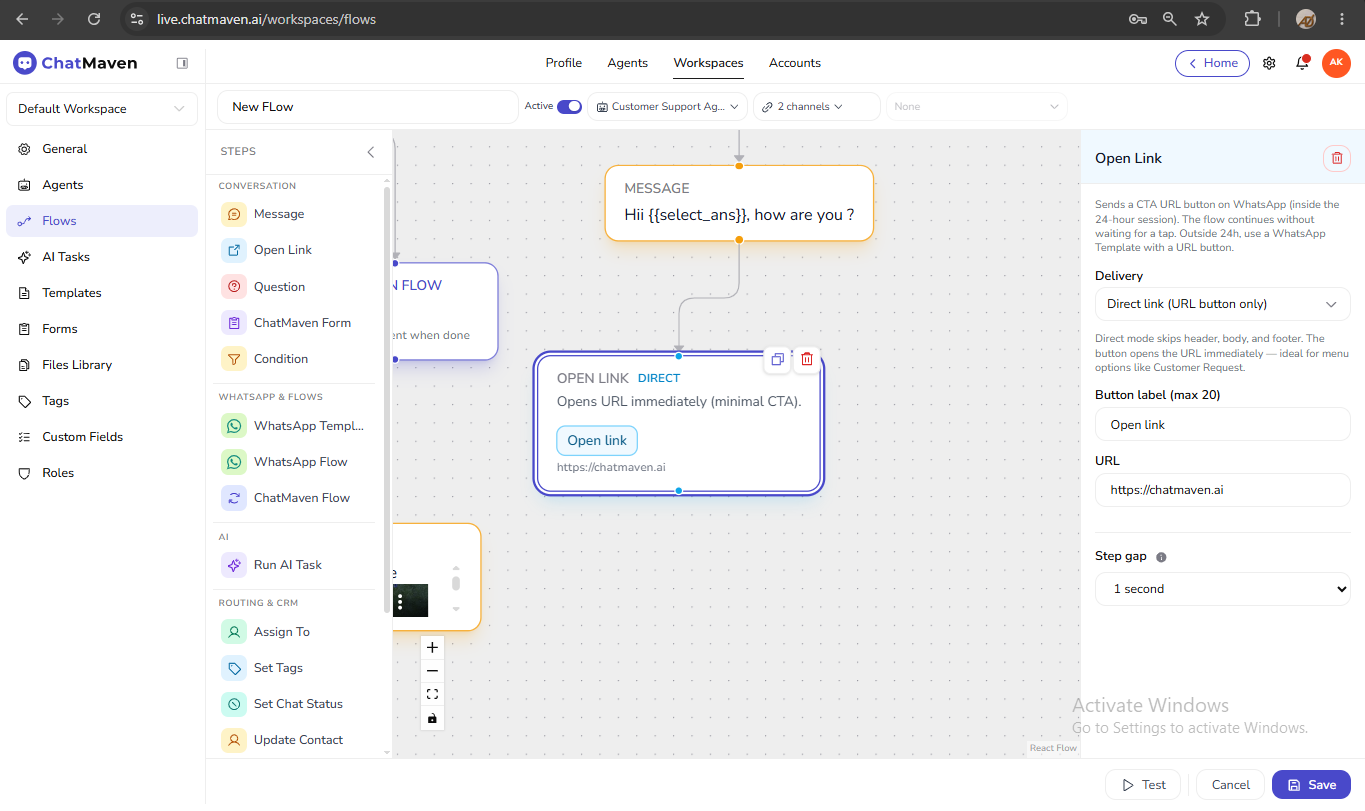
Task: Open AI Tasks in the sidebar
Action: coord(102,257)
